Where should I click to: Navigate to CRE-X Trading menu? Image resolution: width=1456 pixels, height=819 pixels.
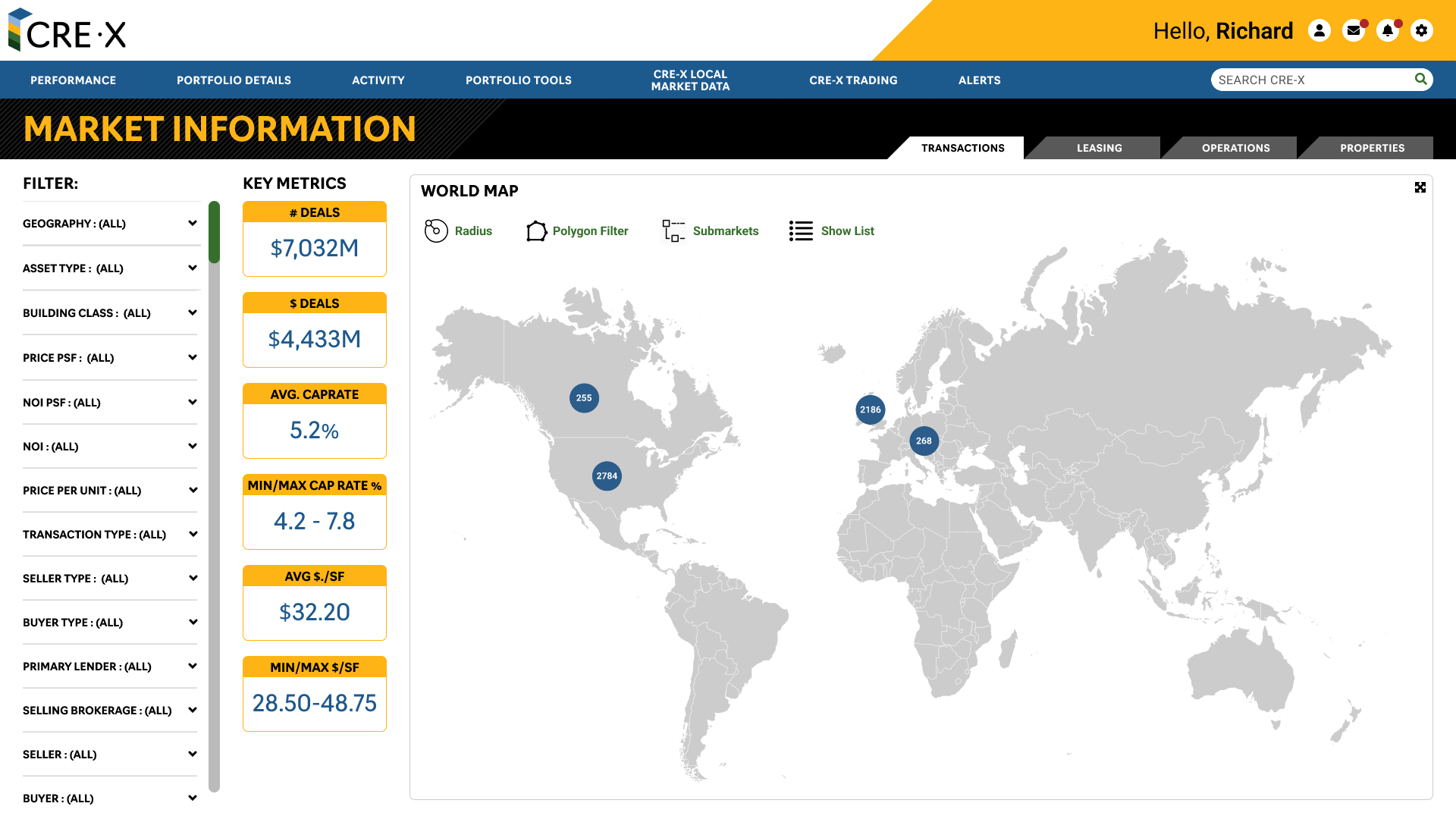click(x=853, y=80)
